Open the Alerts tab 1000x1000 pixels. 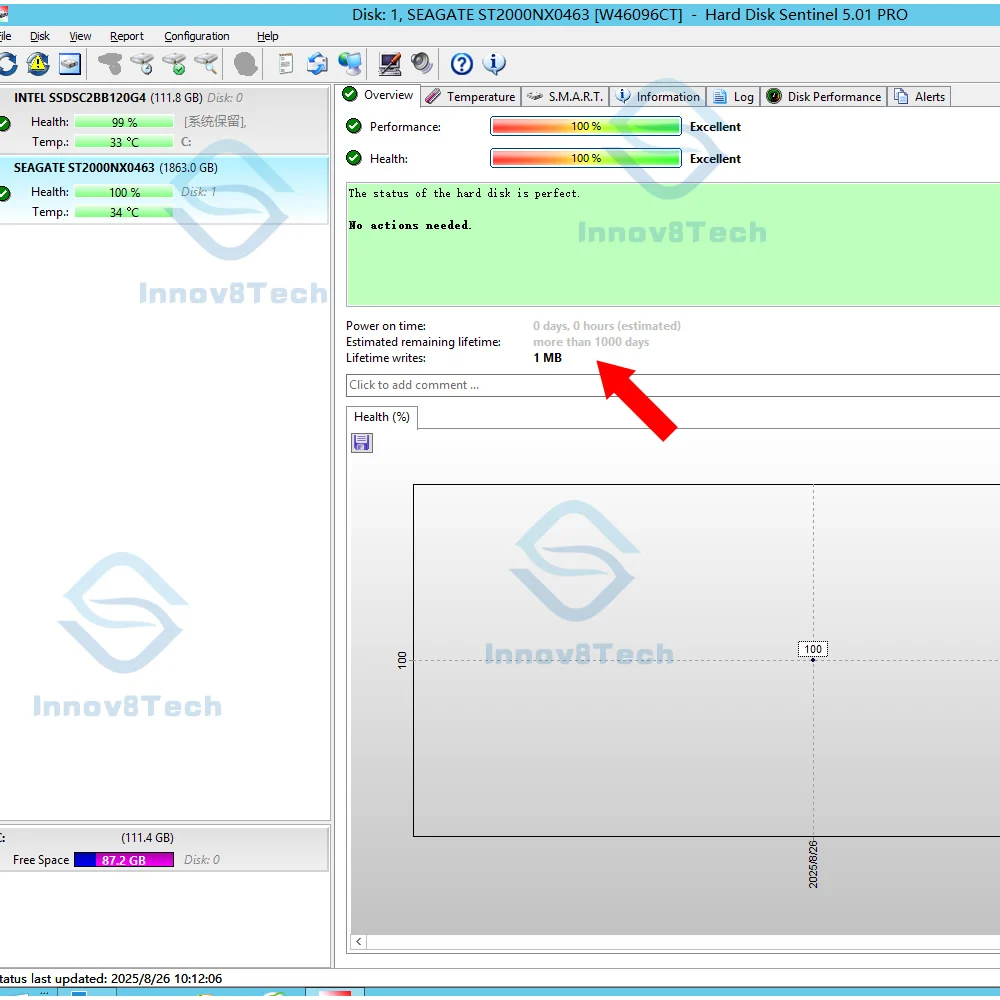click(x=919, y=97)
